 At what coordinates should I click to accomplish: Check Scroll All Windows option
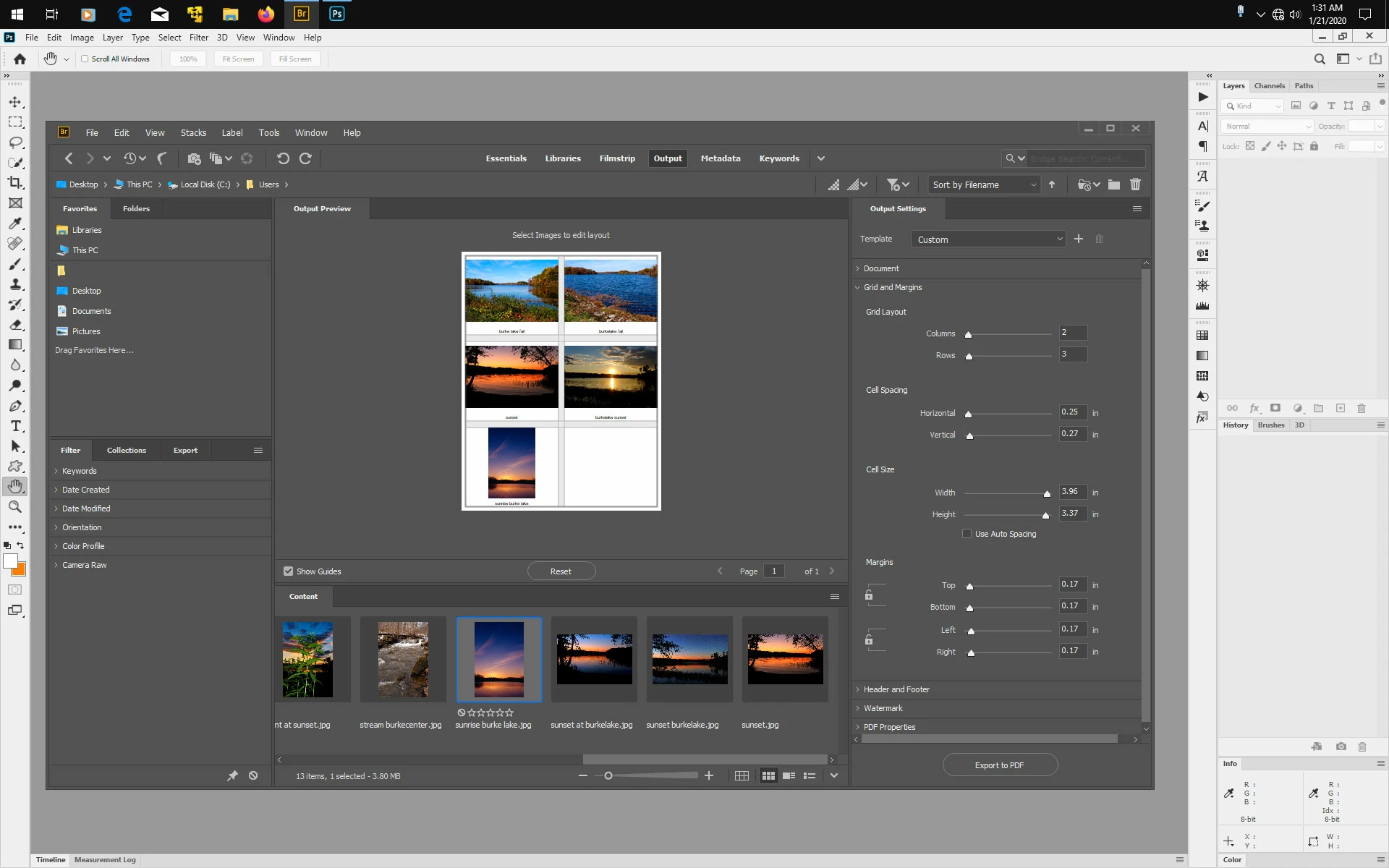pyautogui.click(x=85, y=59)
